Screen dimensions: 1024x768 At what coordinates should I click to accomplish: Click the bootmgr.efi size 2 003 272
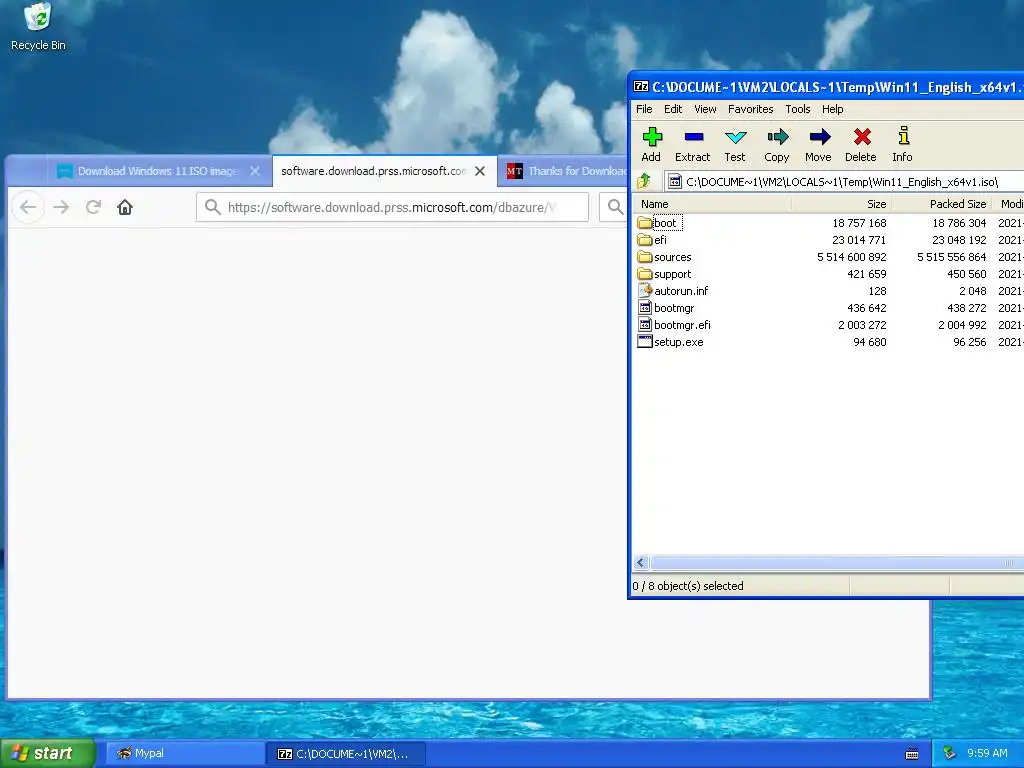pyautogui.click(x=862, y=325)
